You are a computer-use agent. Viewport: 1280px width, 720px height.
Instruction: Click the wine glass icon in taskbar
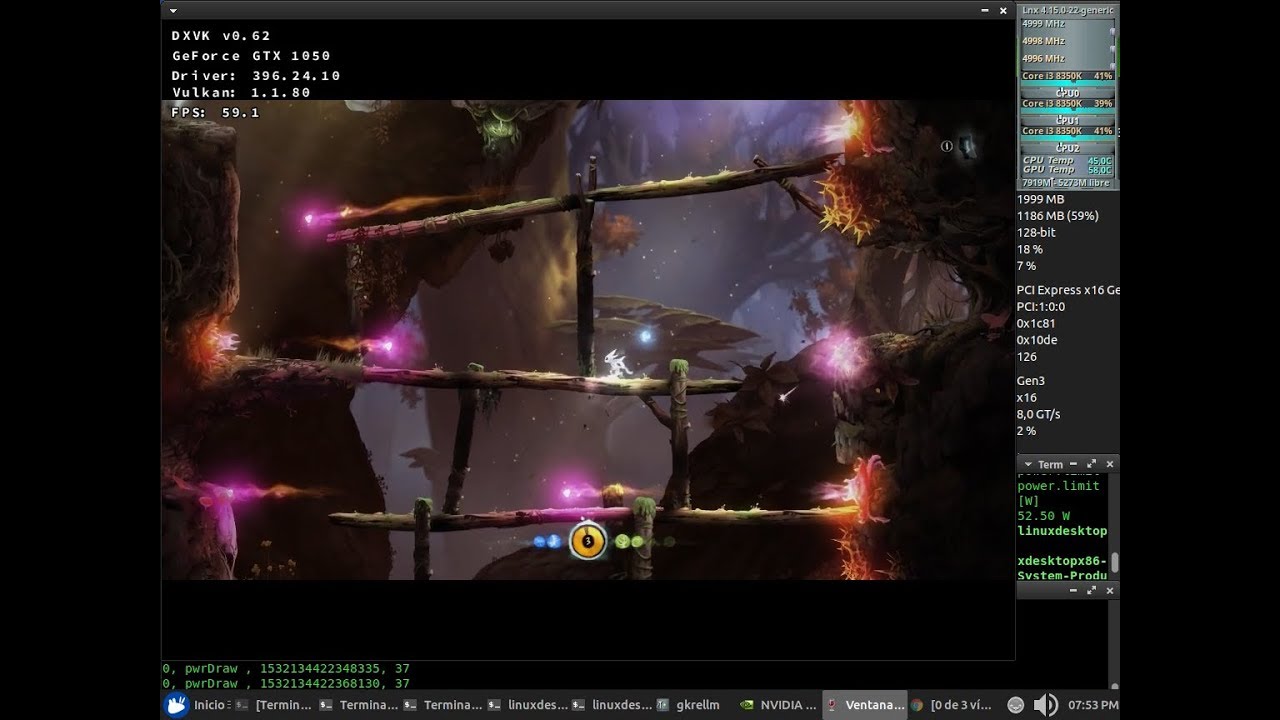coord(831,705)
